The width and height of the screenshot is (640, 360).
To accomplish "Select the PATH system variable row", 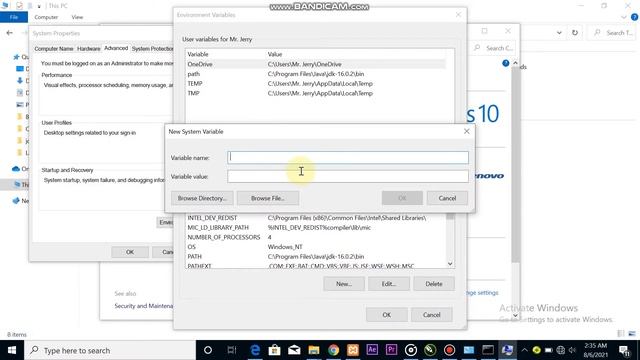I will [x=315, y=257].
